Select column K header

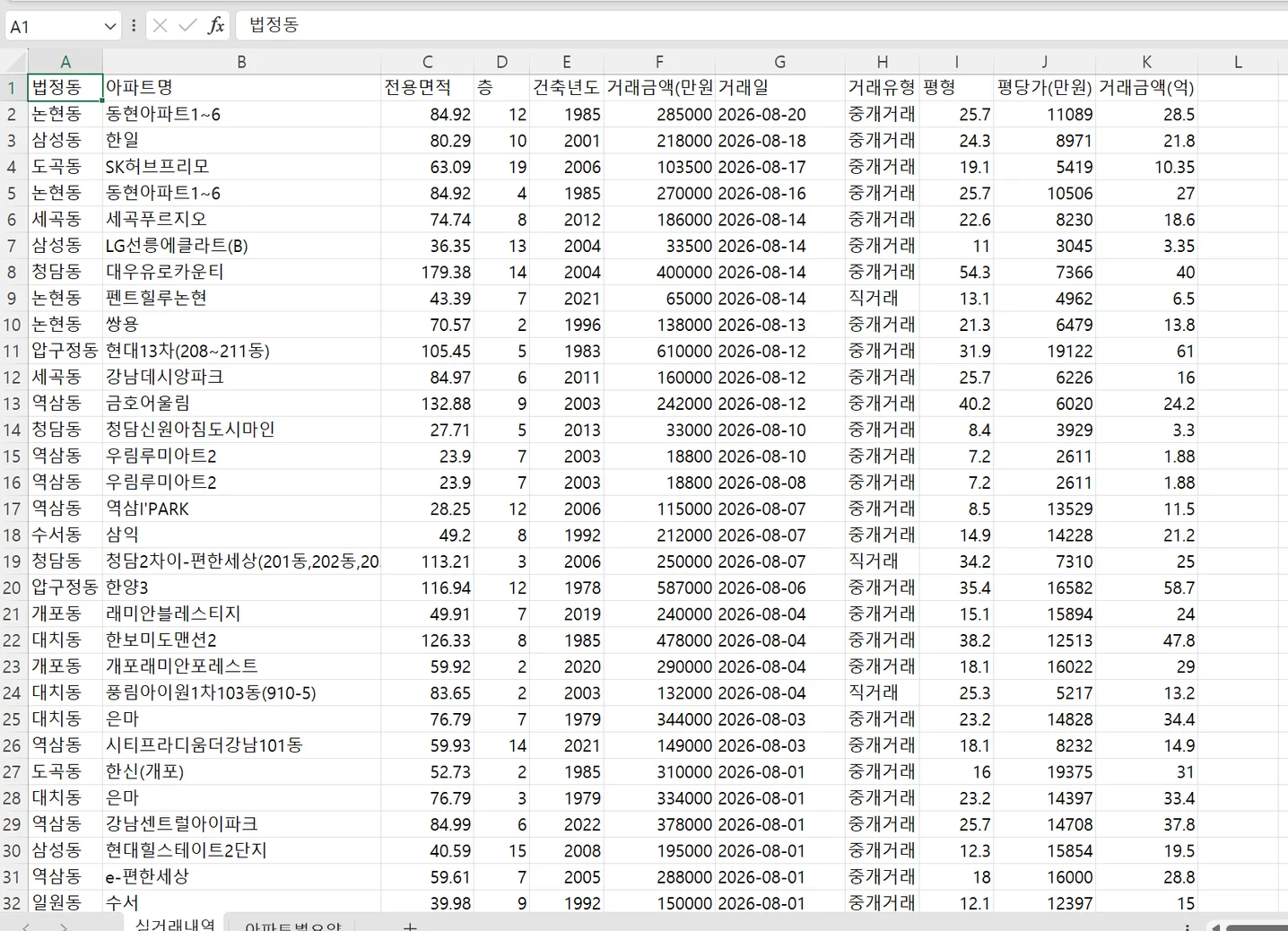click(x=1146, y=62)
